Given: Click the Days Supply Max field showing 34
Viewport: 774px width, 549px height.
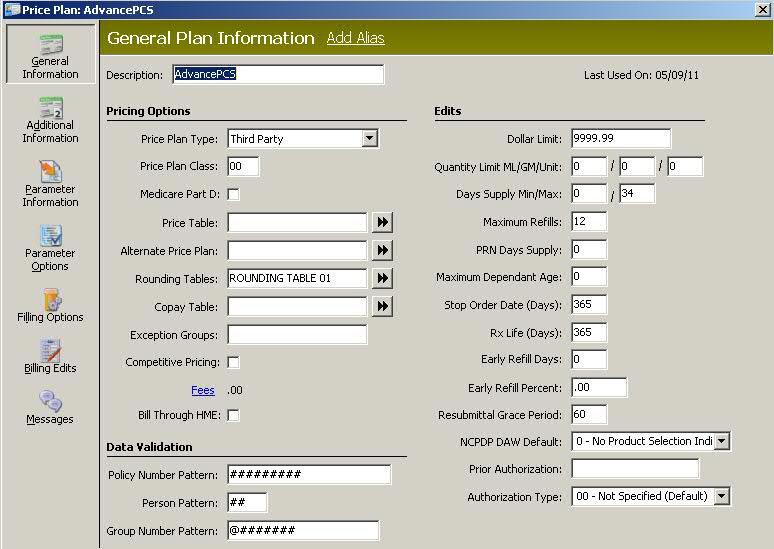Looking at the screenshot, I should pos(637,194).
